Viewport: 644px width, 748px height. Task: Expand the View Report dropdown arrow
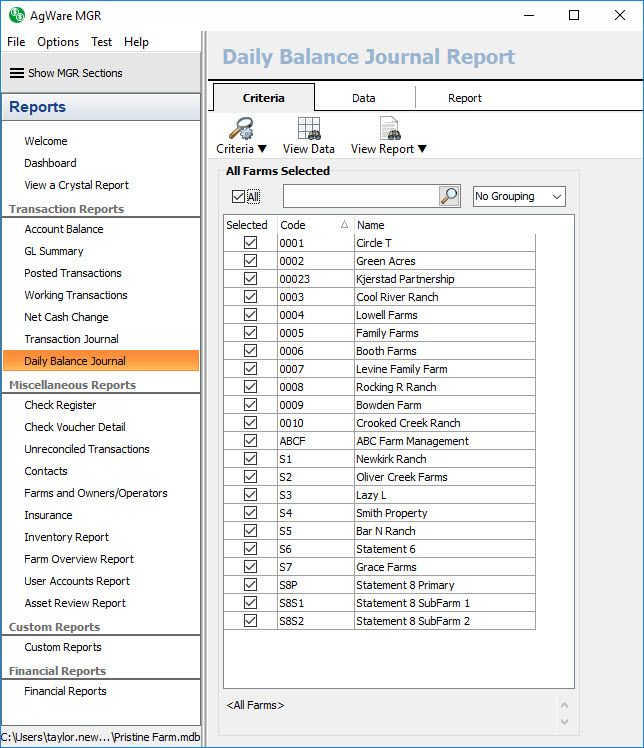click(422, 150)
